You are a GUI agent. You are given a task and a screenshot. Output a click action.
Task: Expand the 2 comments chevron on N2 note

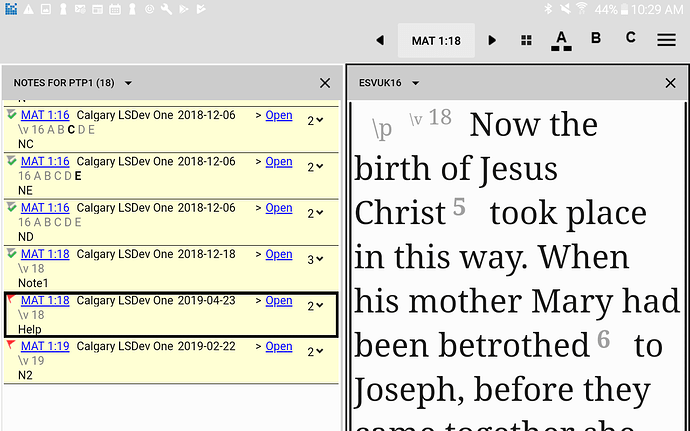(315, 351)
